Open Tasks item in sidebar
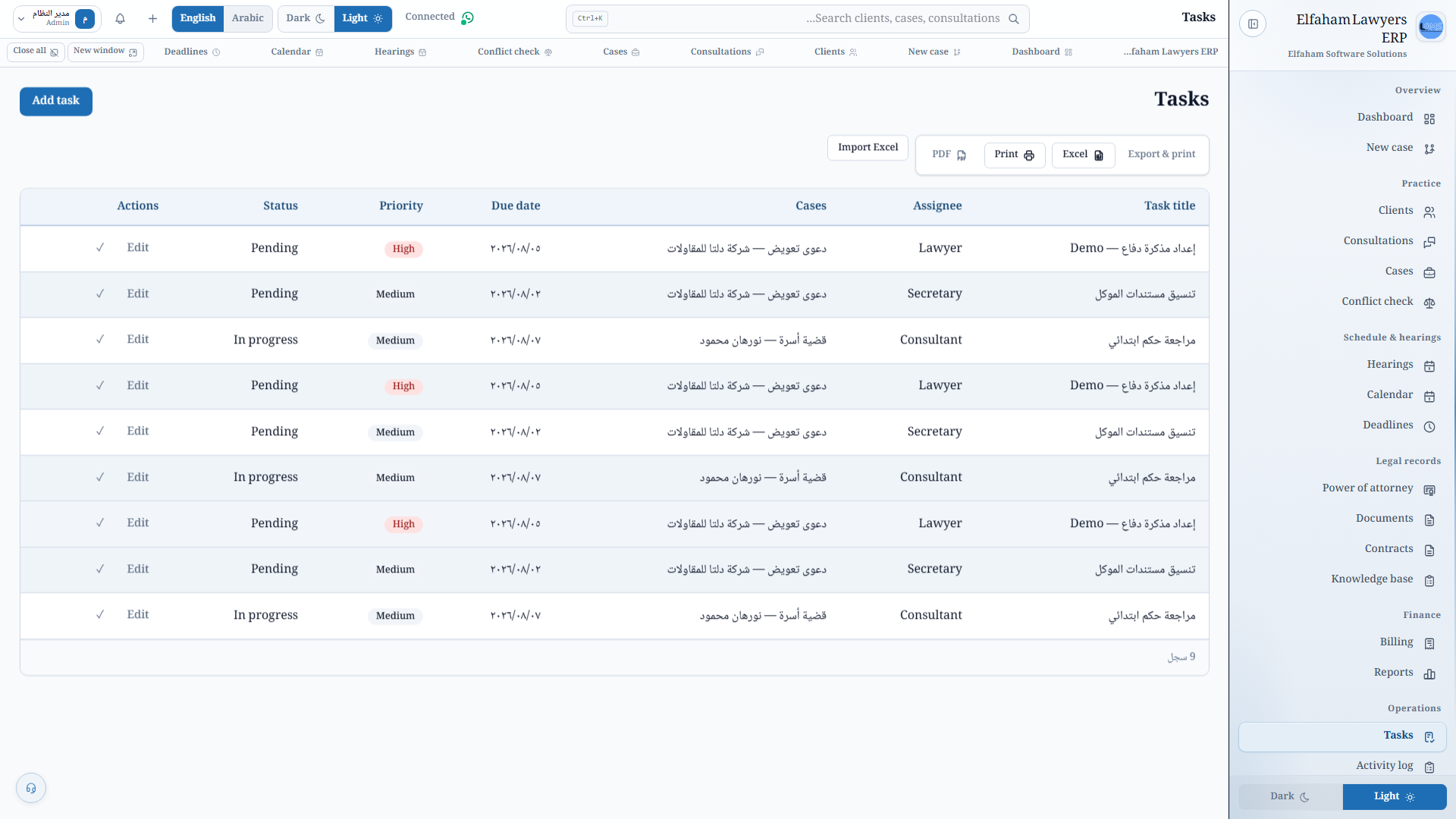 [1342, 736]
